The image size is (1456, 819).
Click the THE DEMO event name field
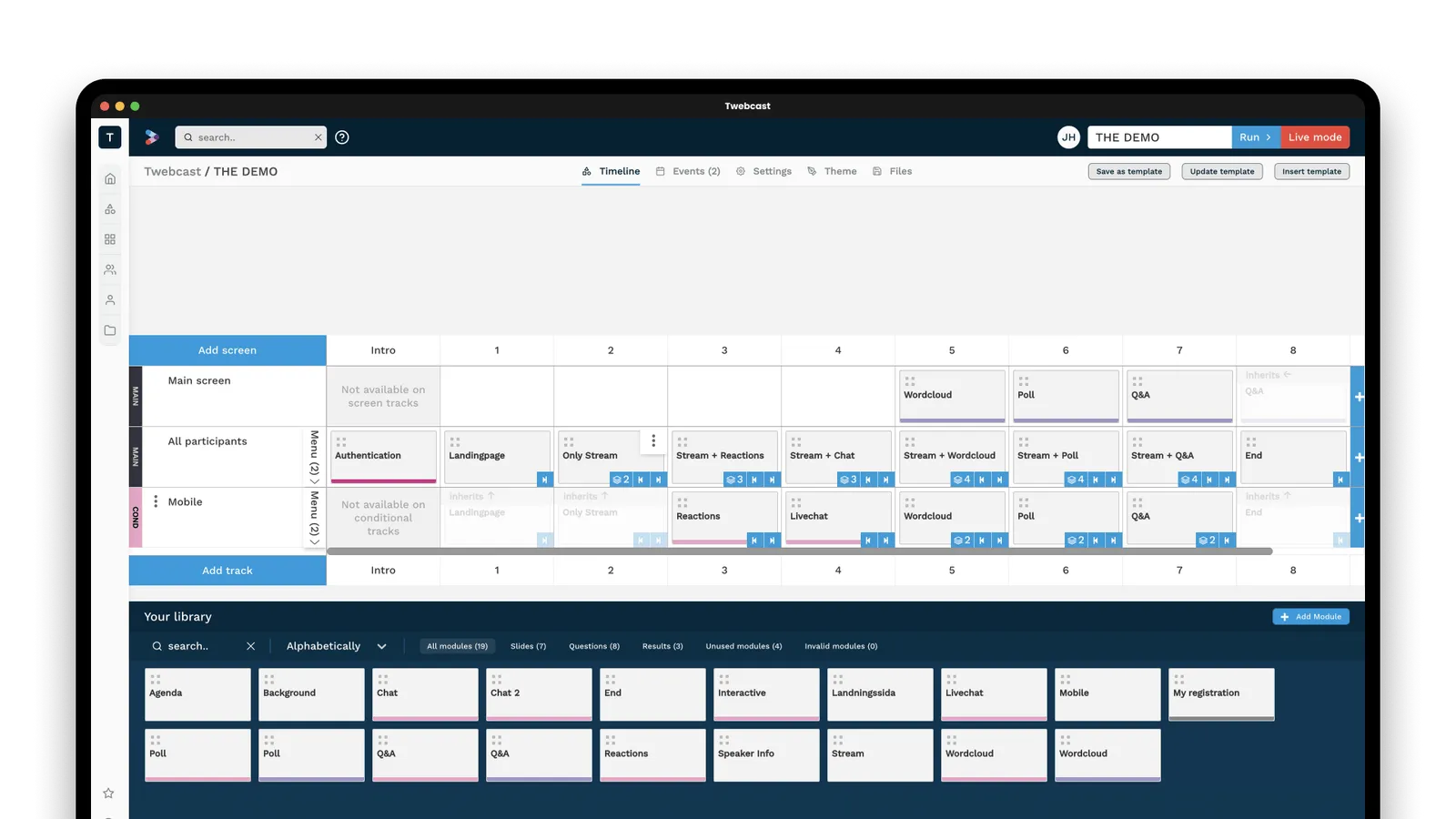1159,137
